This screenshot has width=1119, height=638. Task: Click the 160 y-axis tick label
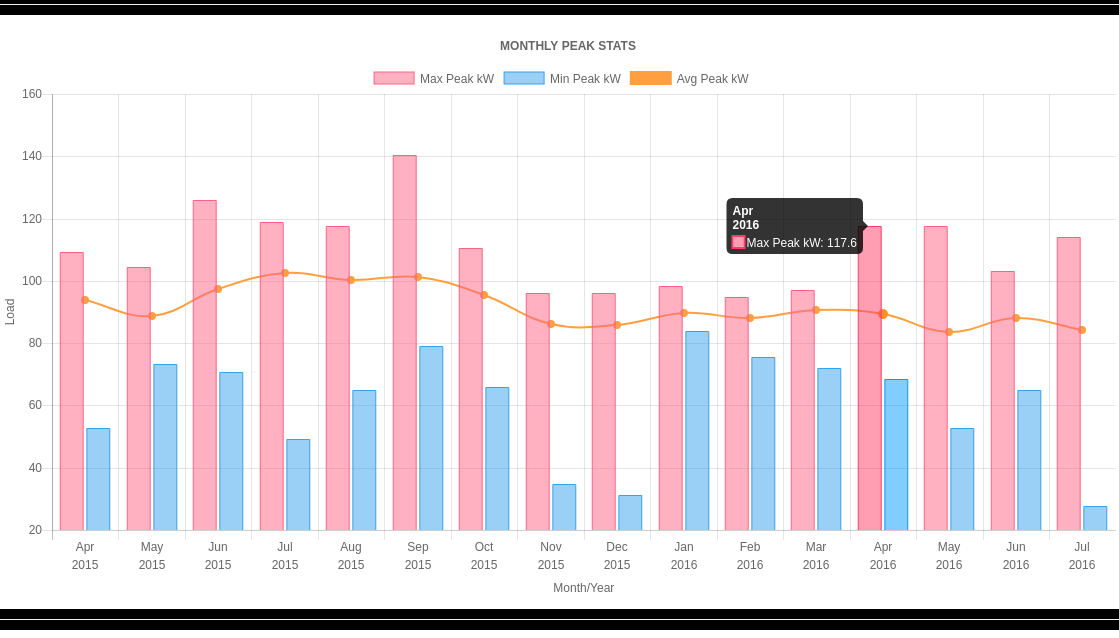(x=32, y=94)
